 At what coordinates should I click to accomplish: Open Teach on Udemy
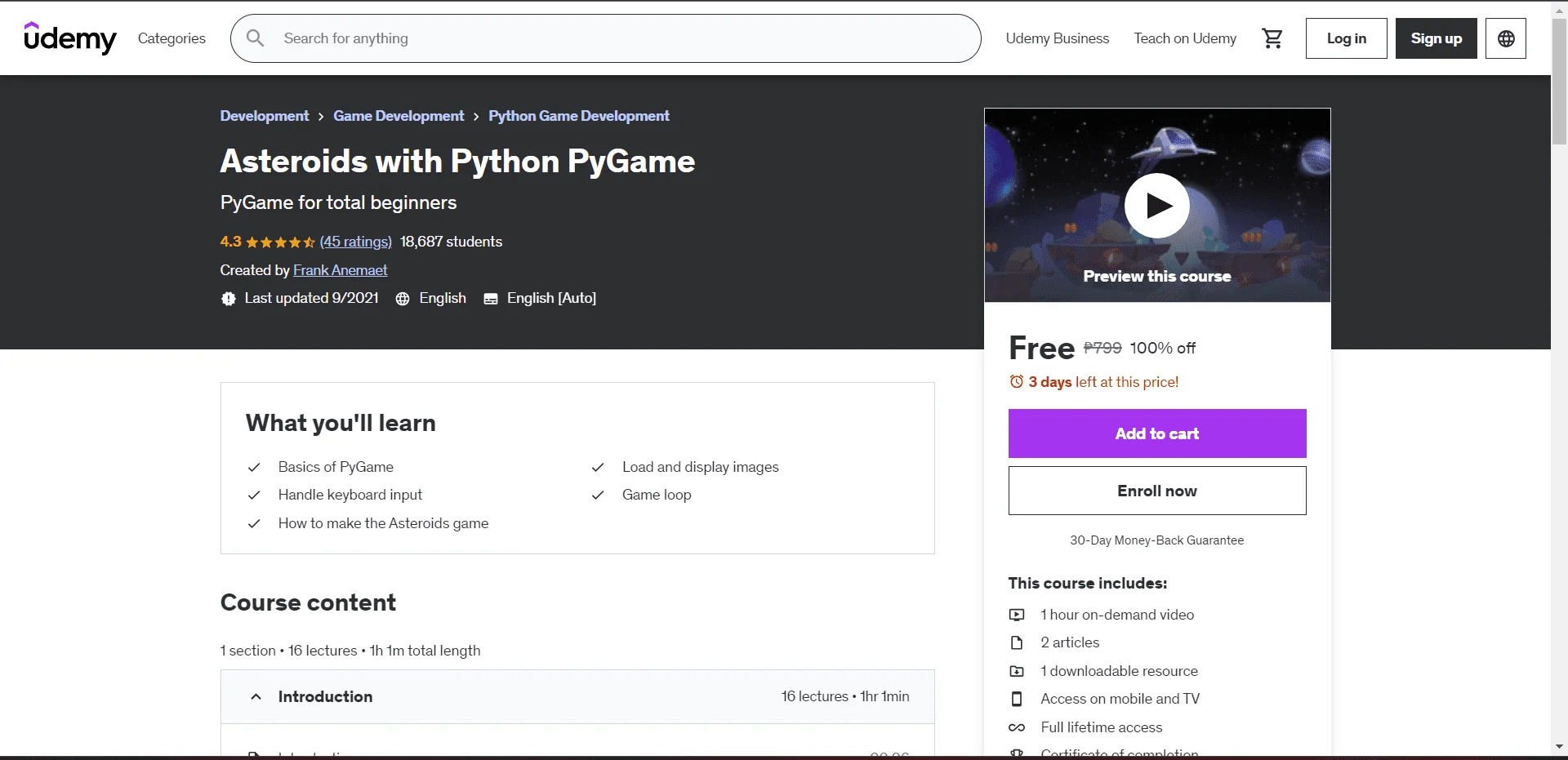1185,38
